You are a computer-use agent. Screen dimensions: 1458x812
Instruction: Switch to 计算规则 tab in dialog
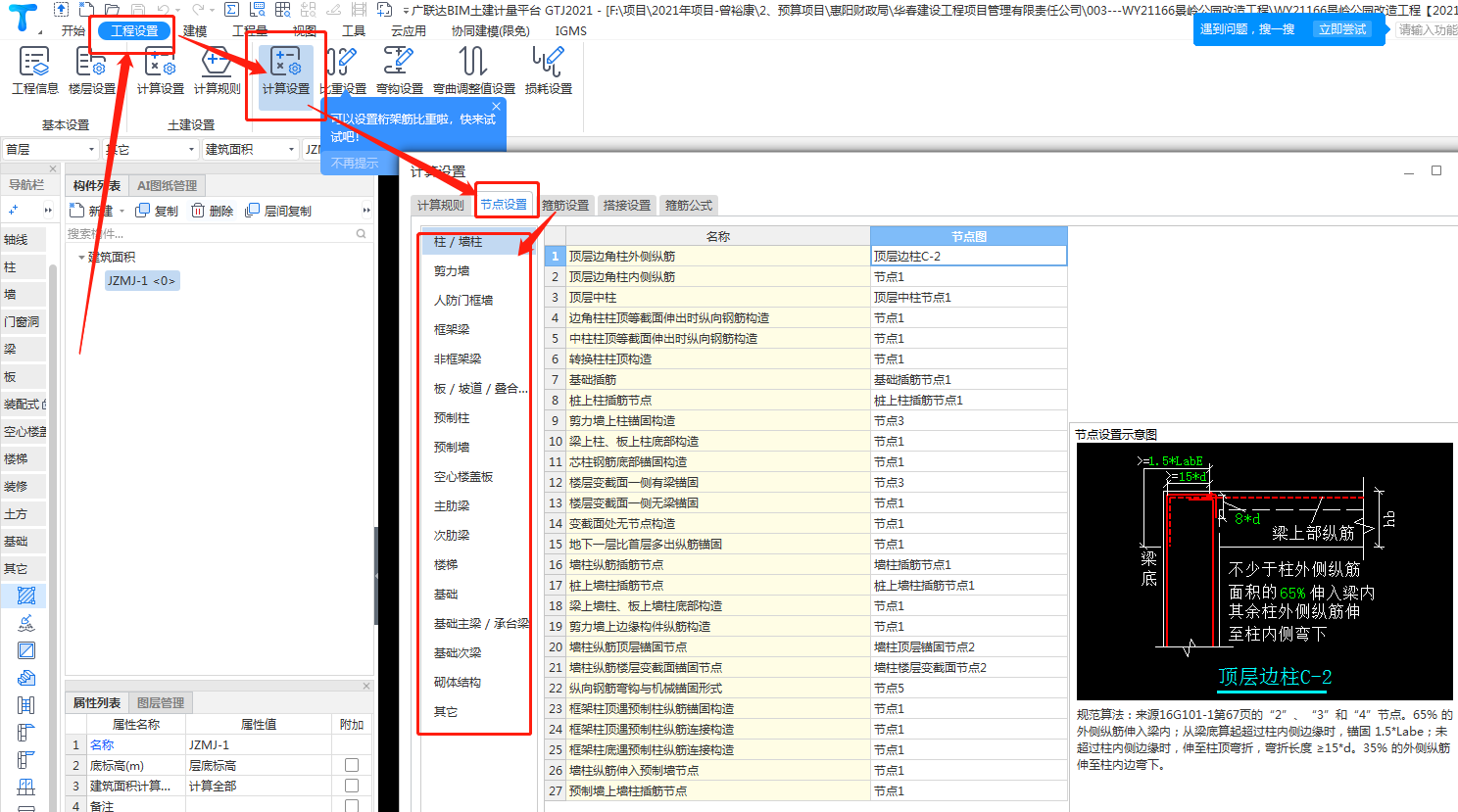tap(441, 205)
